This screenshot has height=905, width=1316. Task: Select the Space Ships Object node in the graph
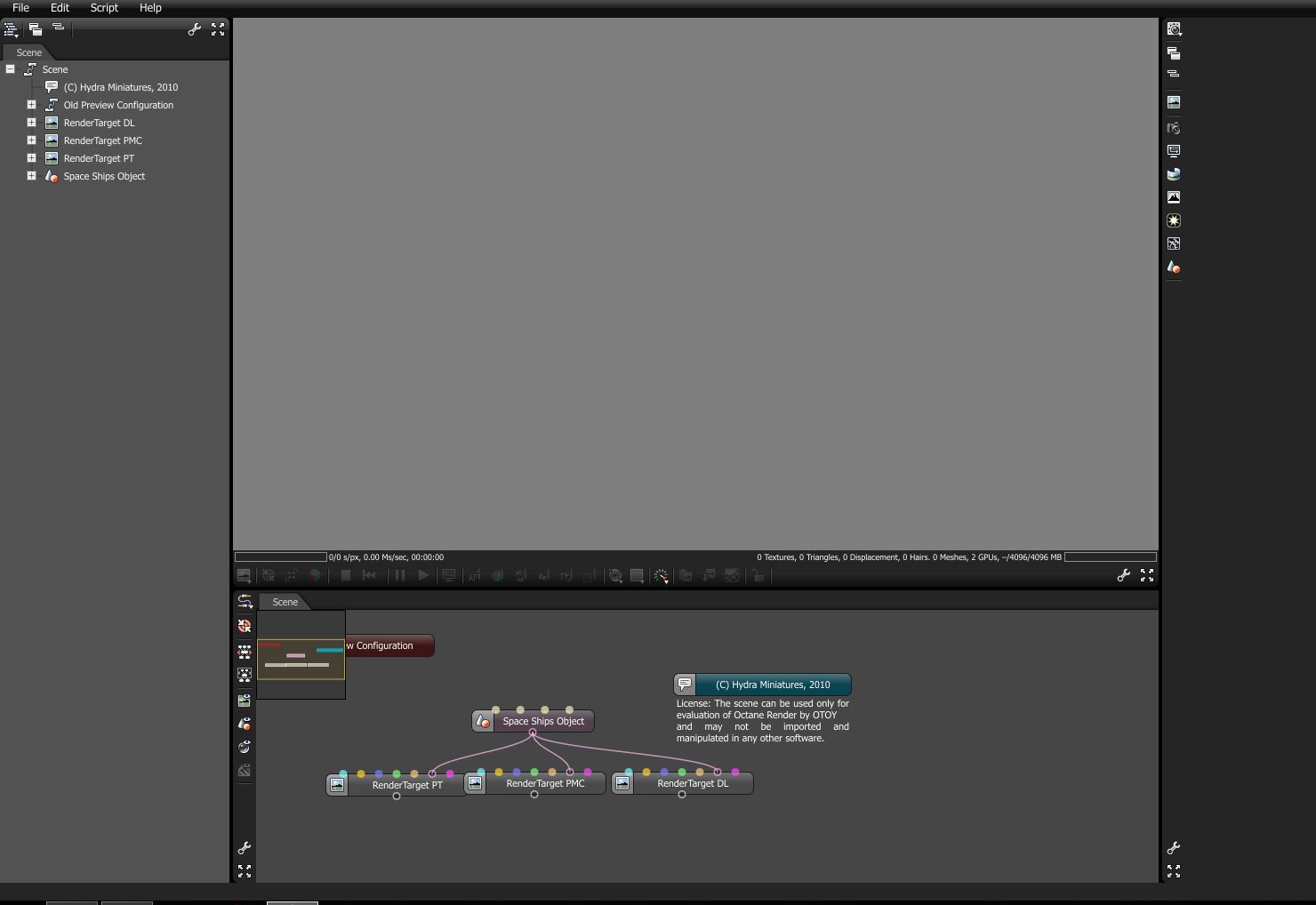point(533,721)
